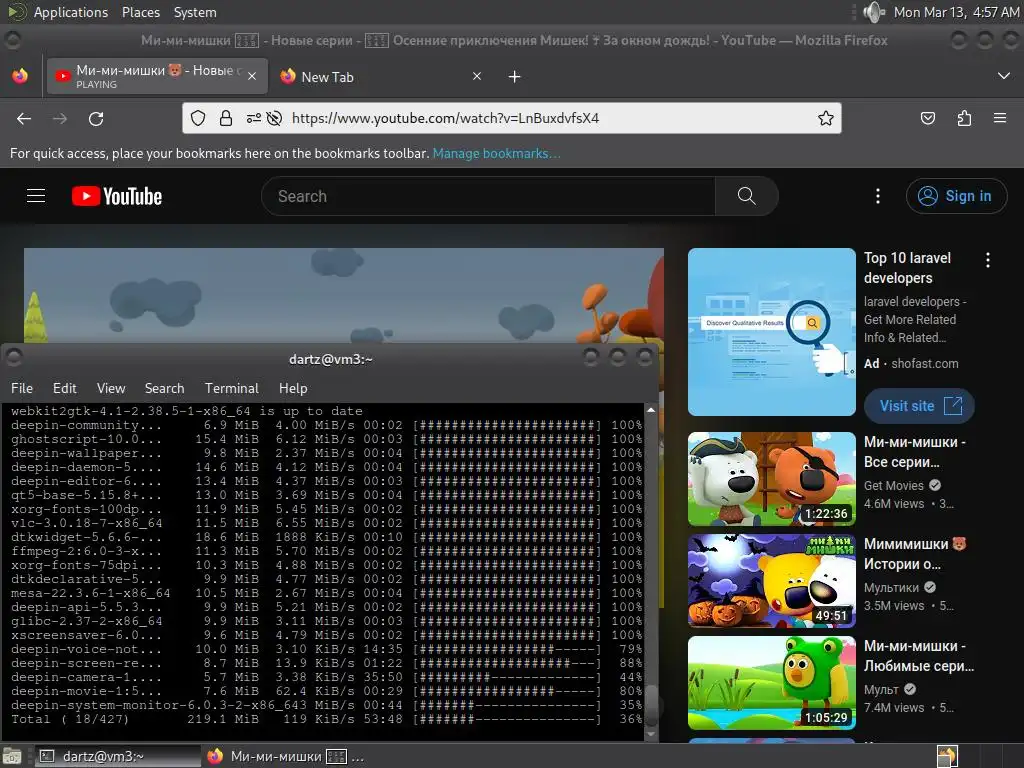The image size is (1024, 768).
Task: Open the Help menu in the terminal
Action: click(293, 388)
